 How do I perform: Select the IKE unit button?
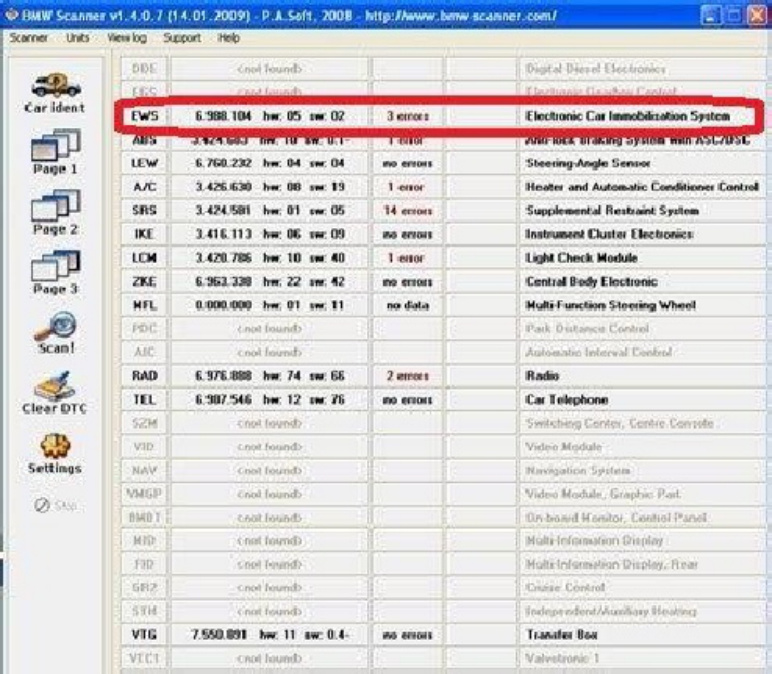pyautogui.click(x=144, y=234)
